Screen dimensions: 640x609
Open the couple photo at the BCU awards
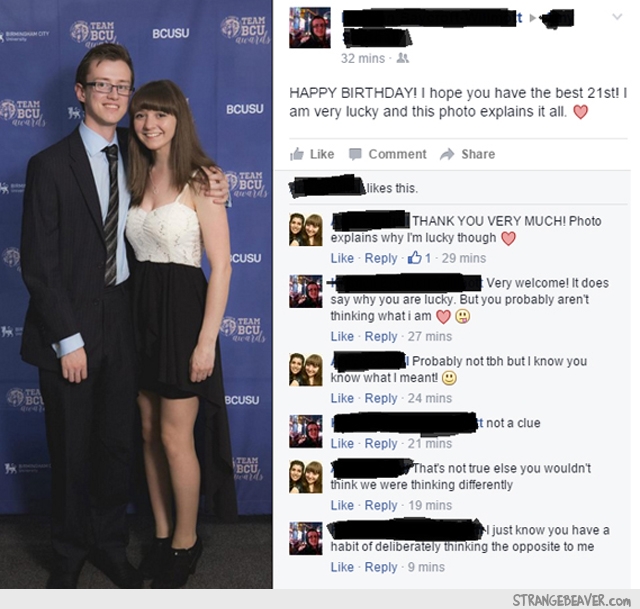coord(136,294)
